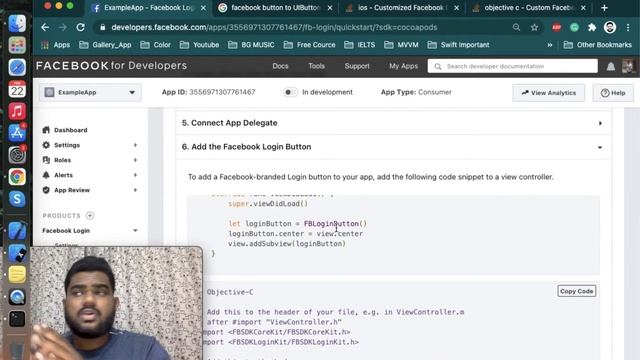This screenshot has height=360, width=640.
Task: Open the Other Bookmarks folder
Action: tap(598, 45)
